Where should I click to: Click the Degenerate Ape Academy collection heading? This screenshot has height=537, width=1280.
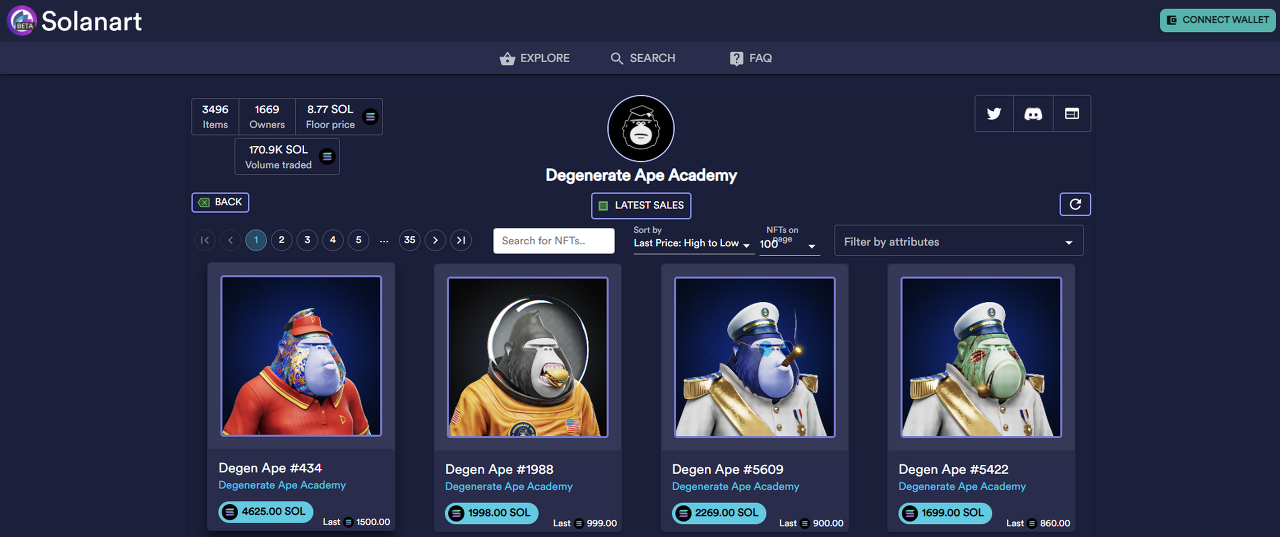point(641,175)
